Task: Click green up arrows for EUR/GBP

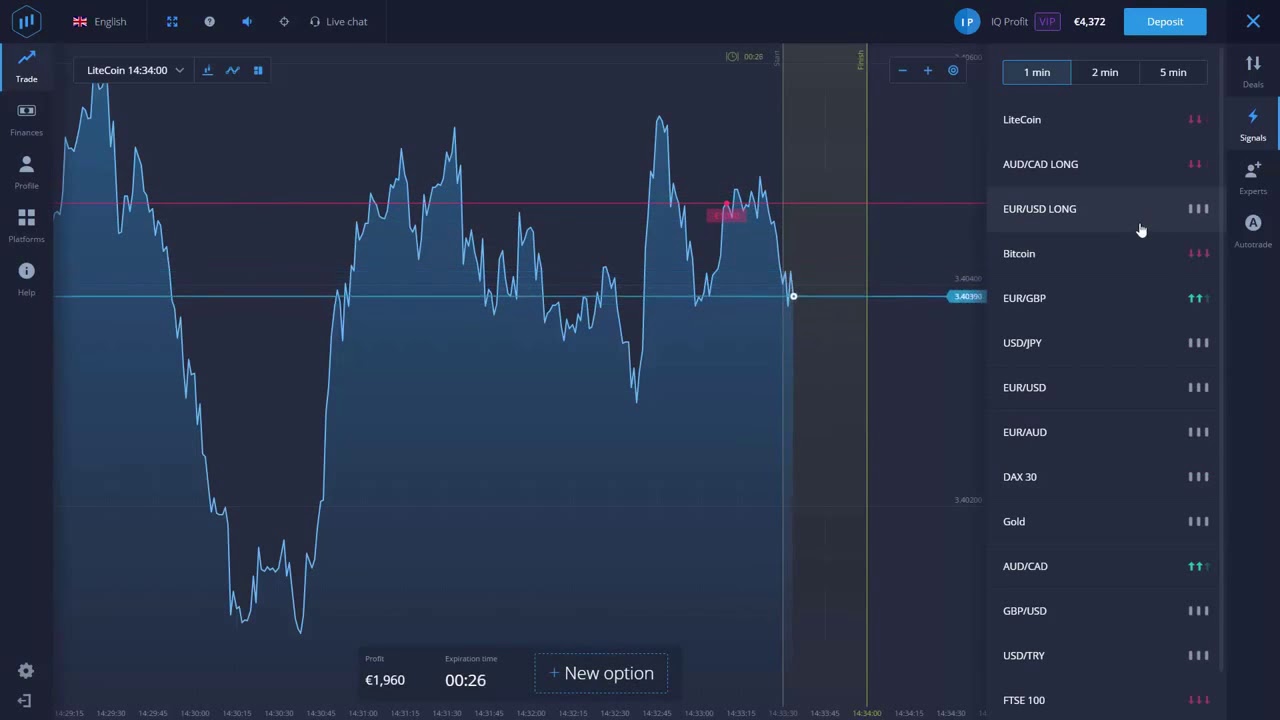Action: 1198,298
